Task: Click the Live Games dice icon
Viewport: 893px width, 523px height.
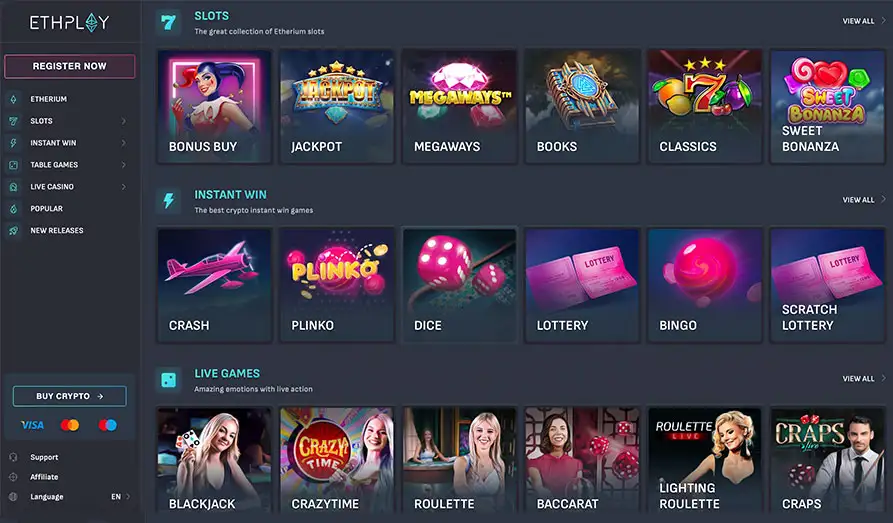Action: (x=168, y=380)
